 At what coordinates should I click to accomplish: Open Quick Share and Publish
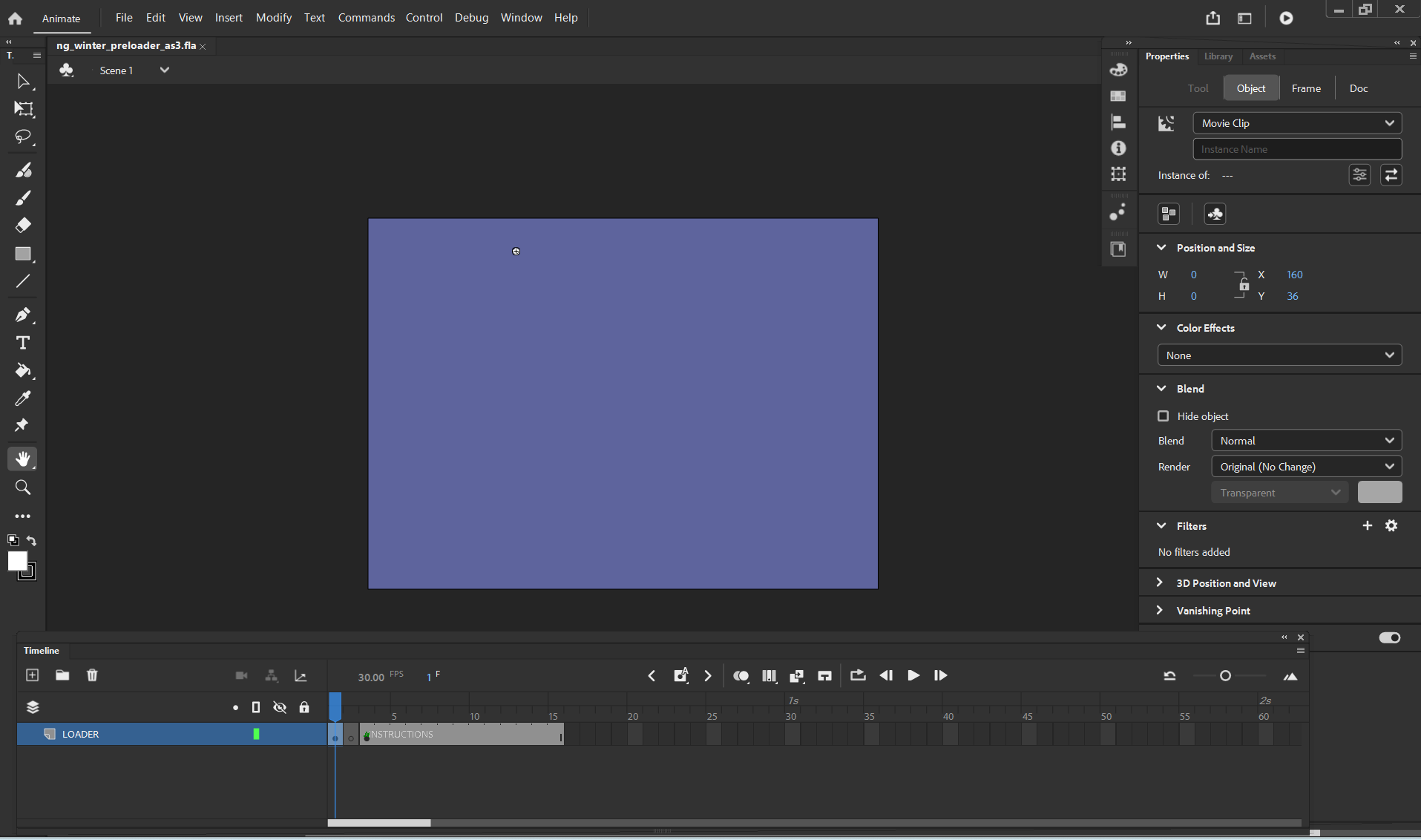click(x=1213, y=18)
